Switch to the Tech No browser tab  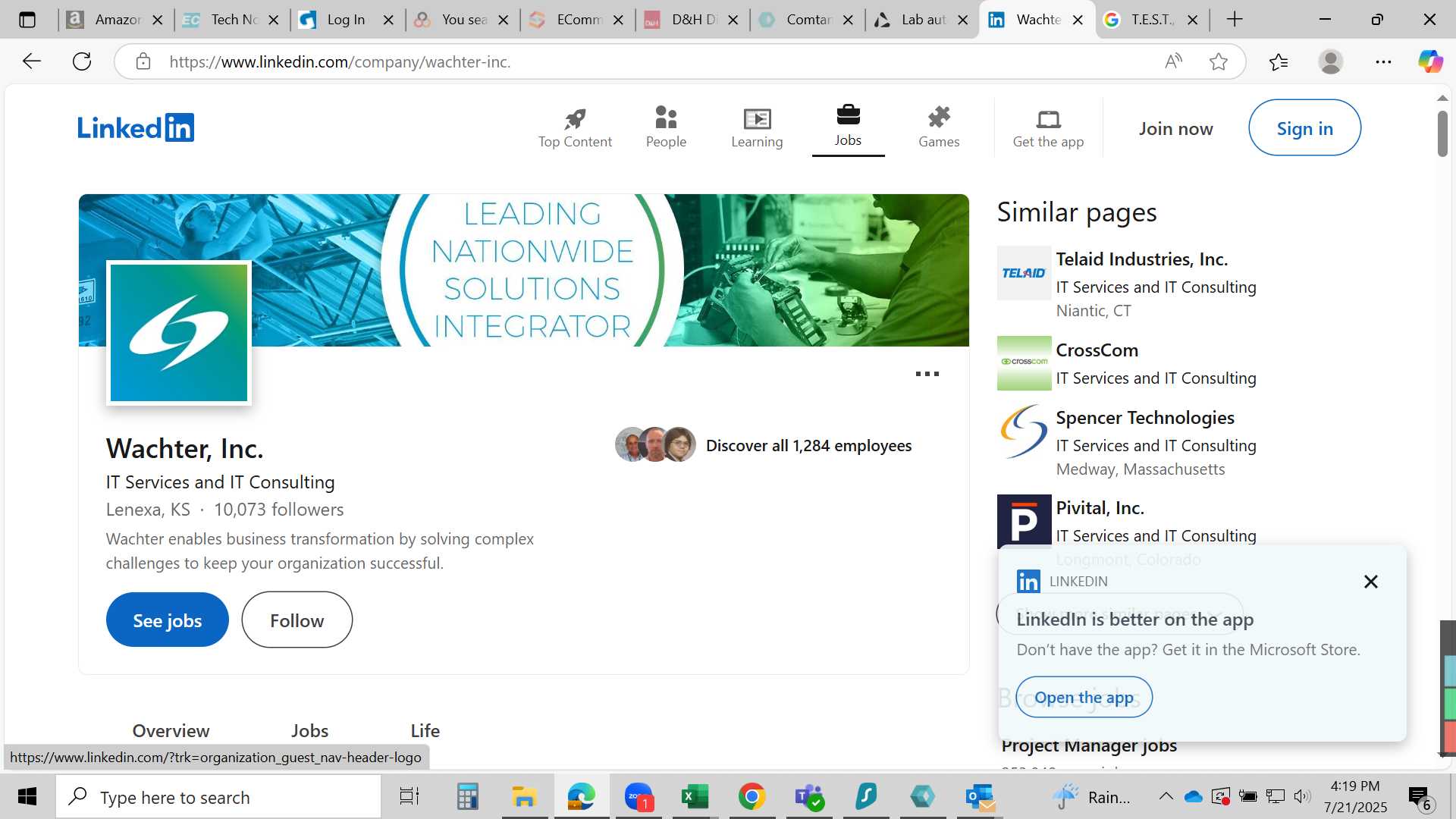(231, 20)
